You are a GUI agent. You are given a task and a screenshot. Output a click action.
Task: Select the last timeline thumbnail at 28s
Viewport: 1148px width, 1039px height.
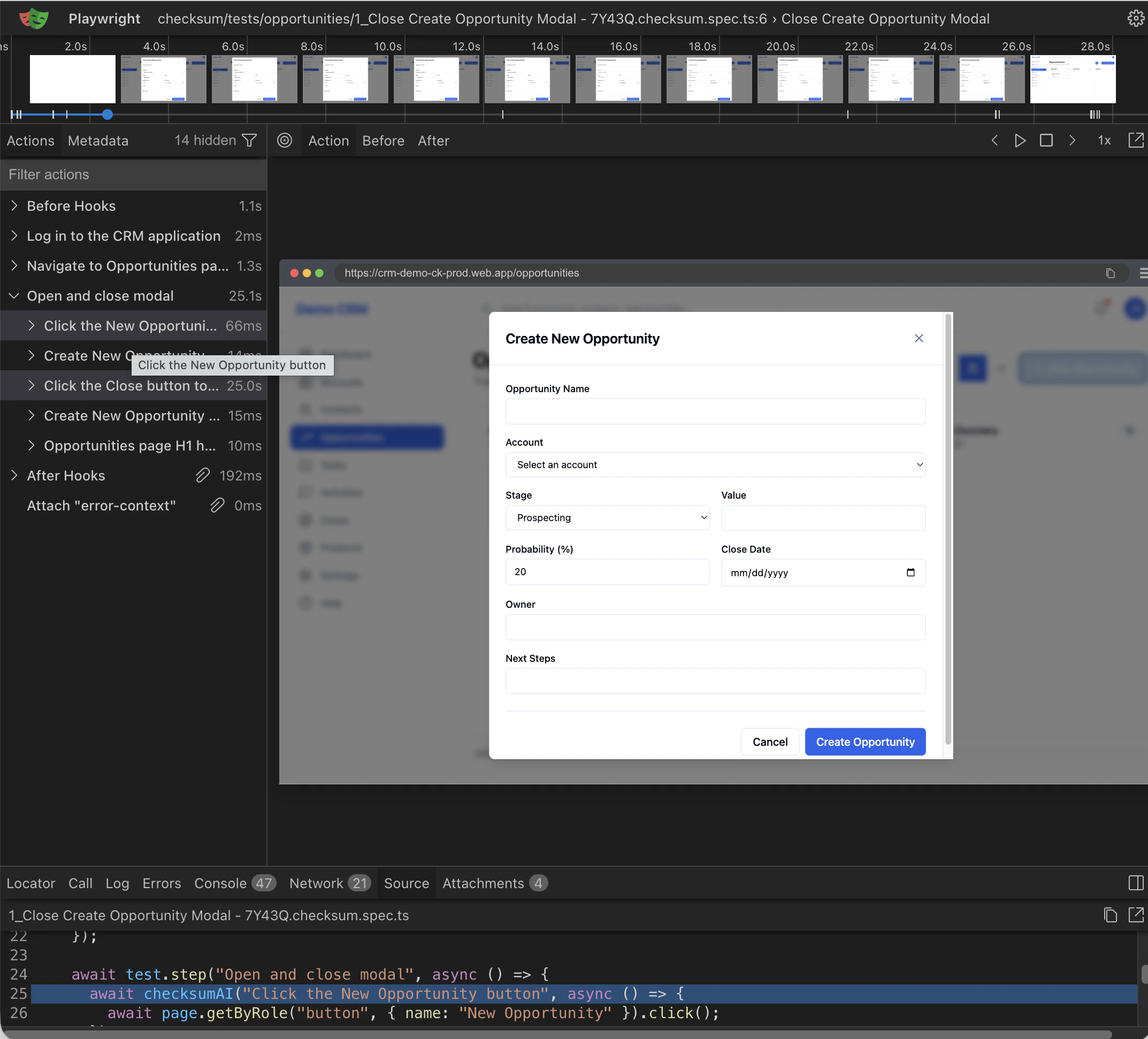(1072, 79)
